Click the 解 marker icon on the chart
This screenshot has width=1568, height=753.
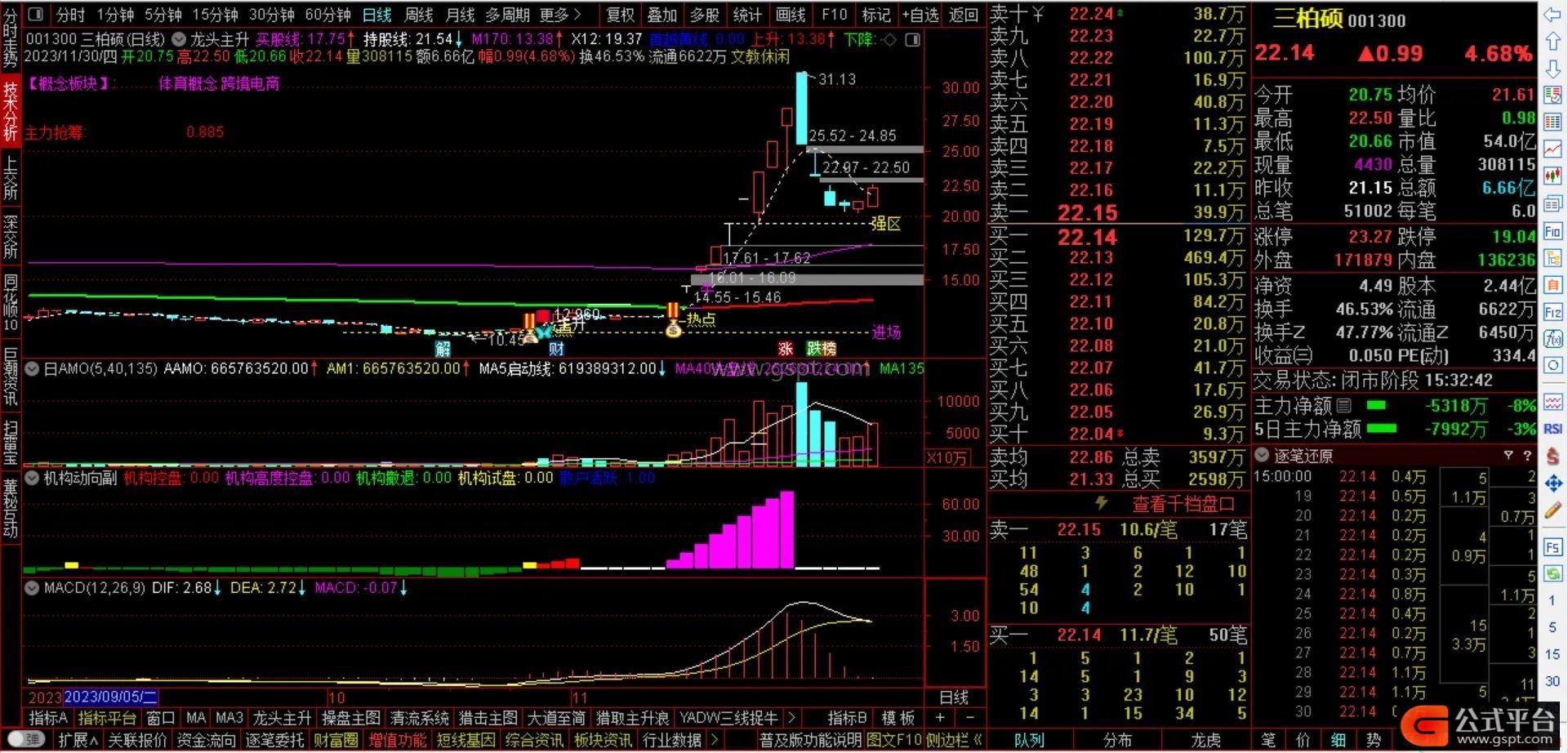point(443,349)
